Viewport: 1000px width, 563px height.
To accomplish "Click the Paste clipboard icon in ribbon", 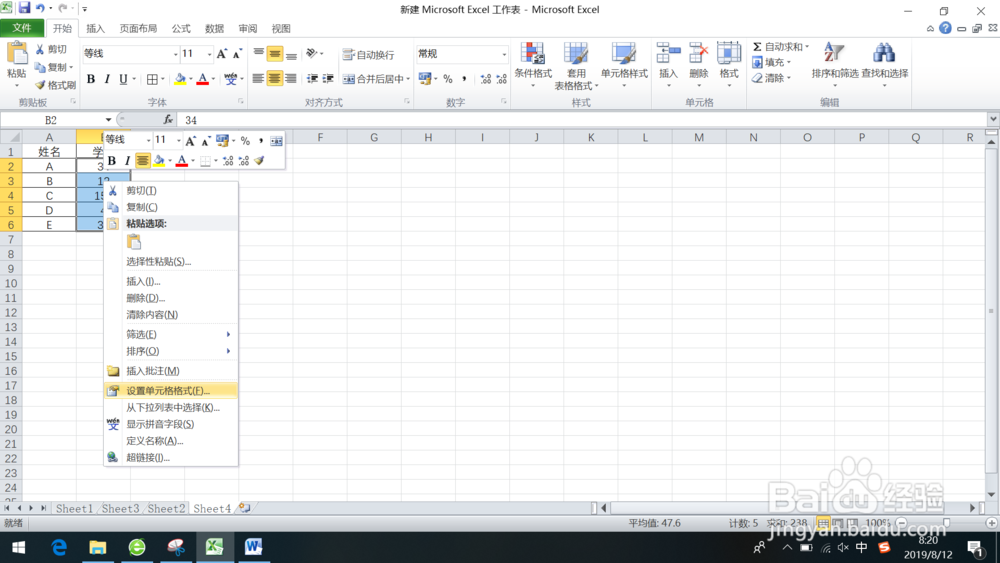I will pyautogui.click(x=17, y=54).
